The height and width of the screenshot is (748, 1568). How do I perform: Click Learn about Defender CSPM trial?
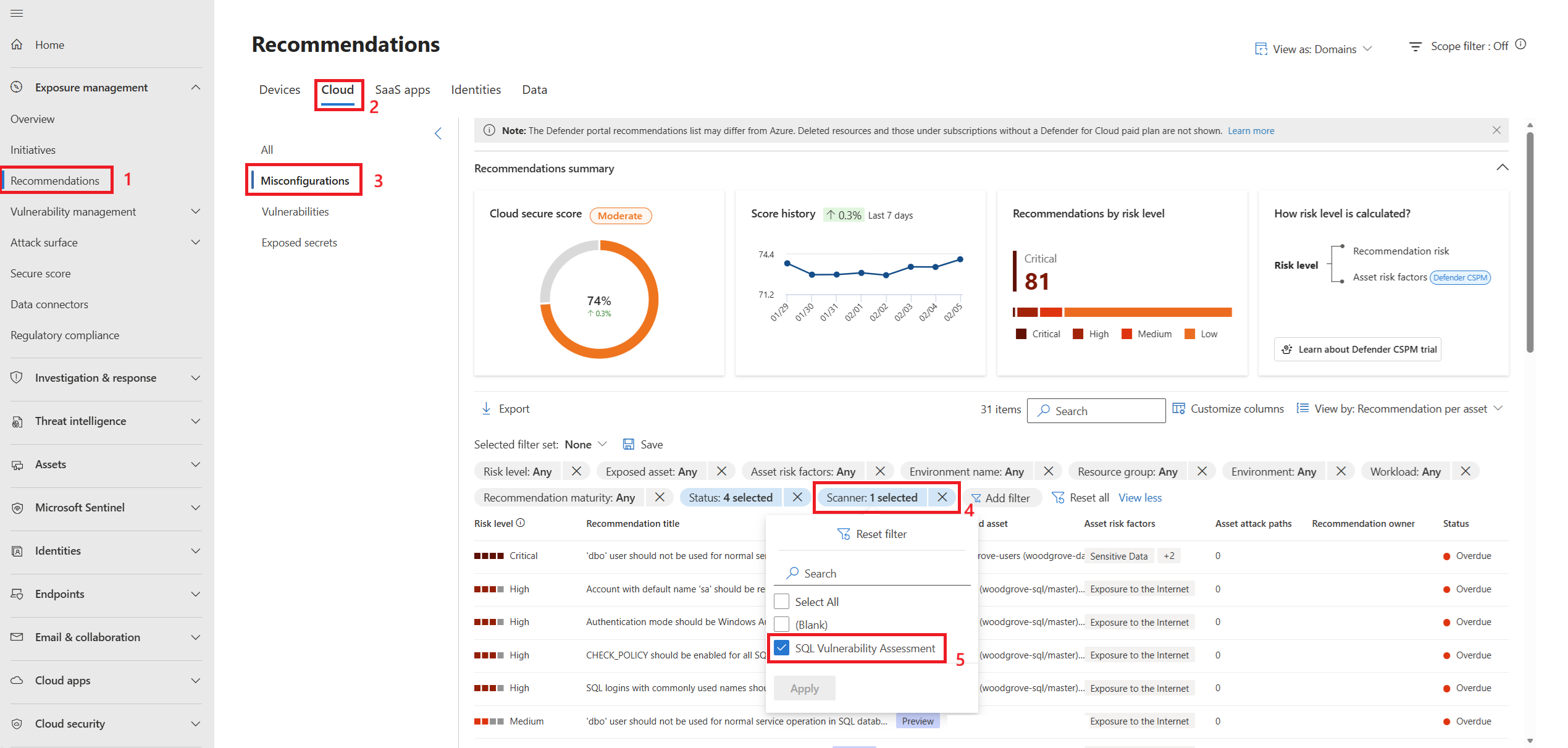click(1357, 349)
